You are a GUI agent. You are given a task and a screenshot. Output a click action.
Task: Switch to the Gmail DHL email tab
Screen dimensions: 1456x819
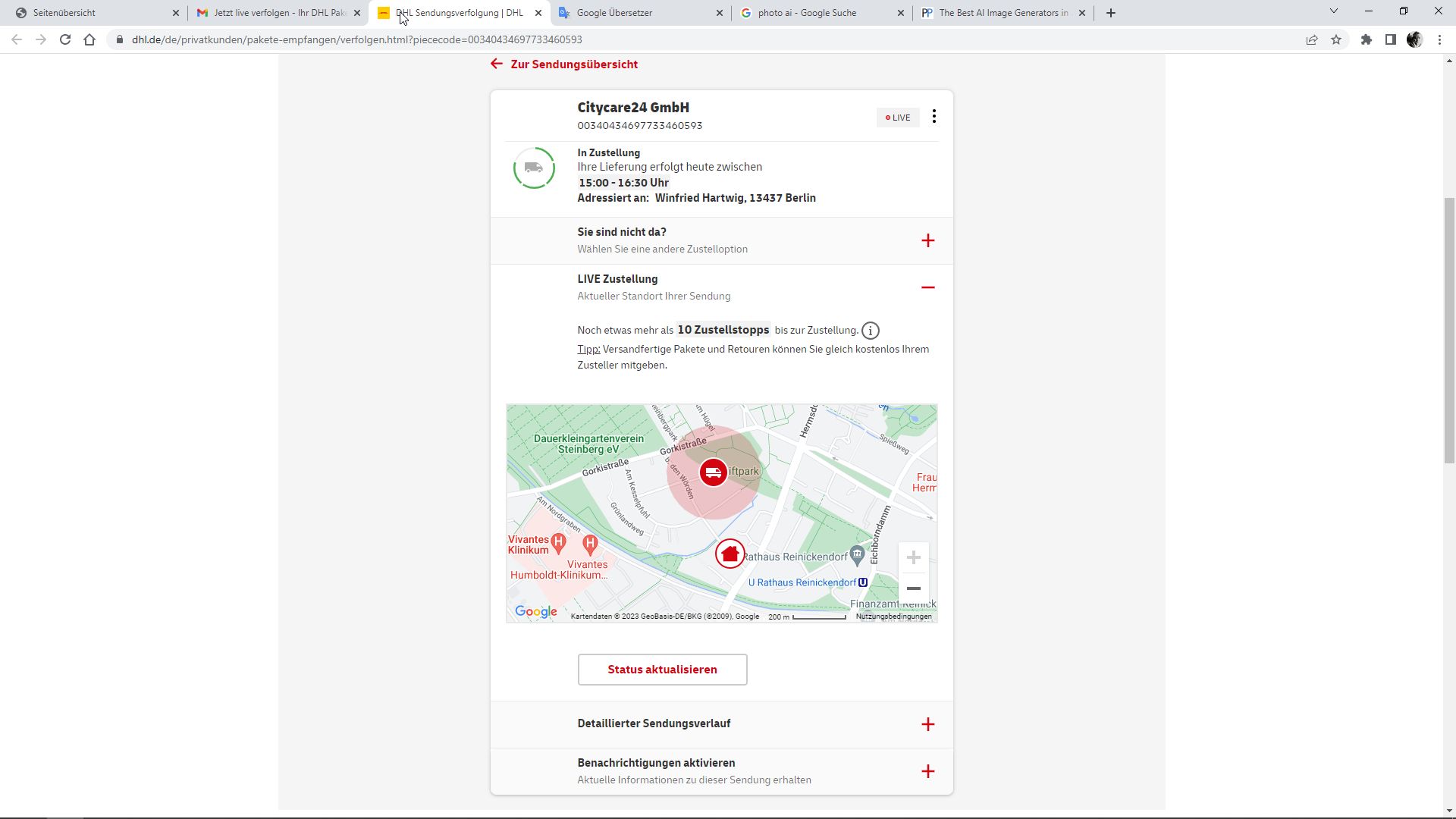click(x=278, y=13)
